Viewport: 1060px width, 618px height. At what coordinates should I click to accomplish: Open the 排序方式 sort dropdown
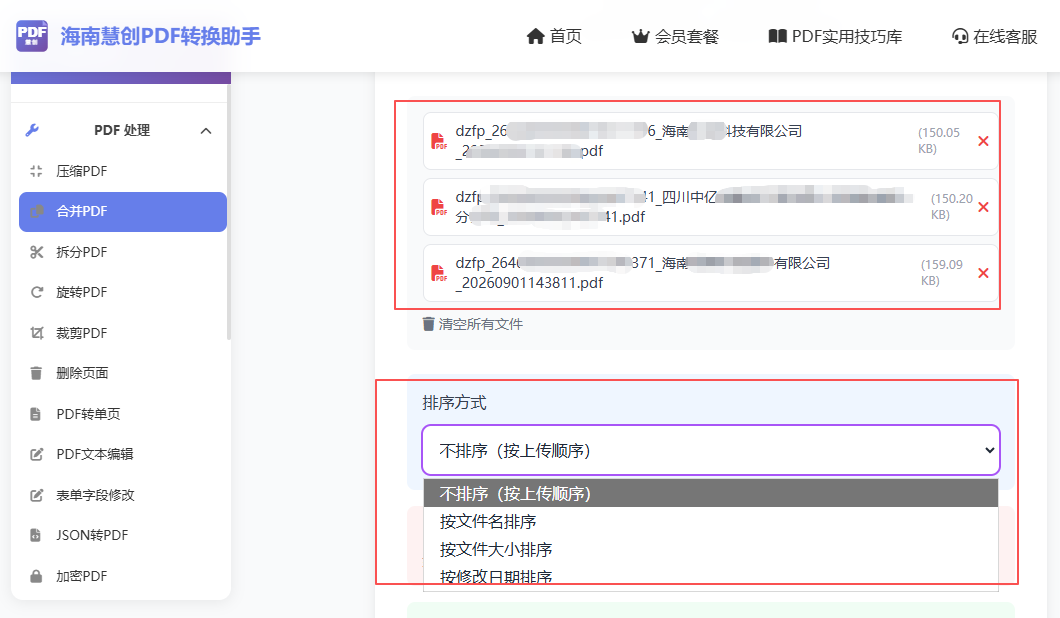pyautogui.click(x=710, y=450)
